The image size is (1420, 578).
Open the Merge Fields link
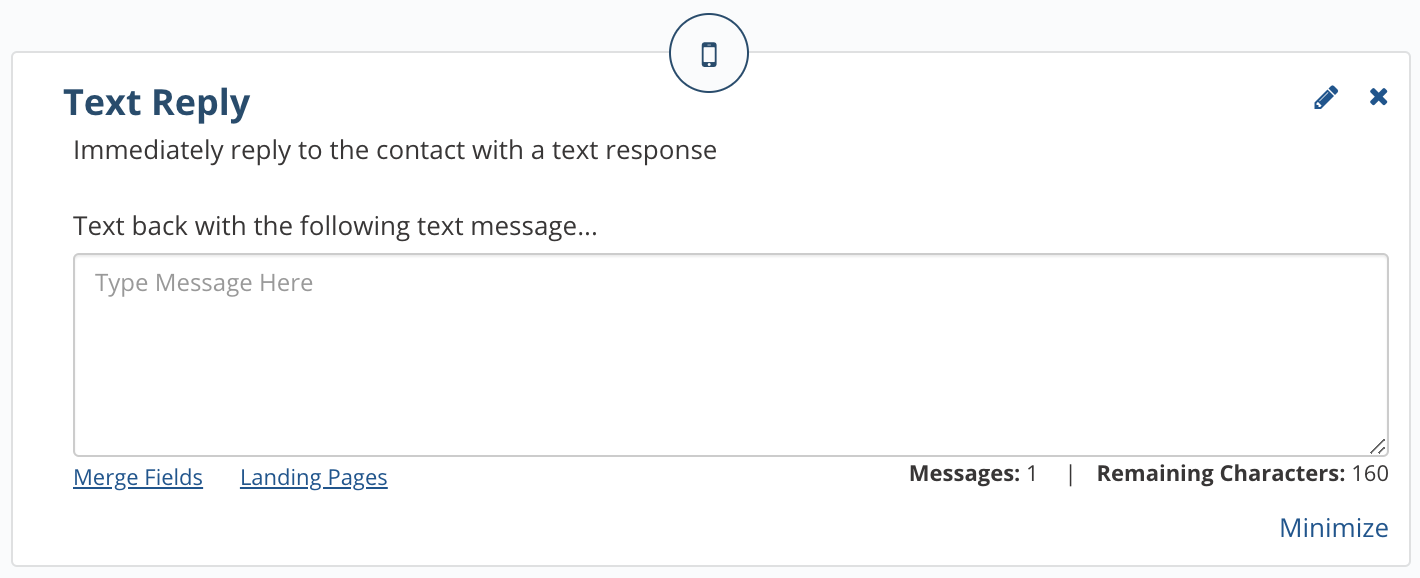[x=138, y=478]
